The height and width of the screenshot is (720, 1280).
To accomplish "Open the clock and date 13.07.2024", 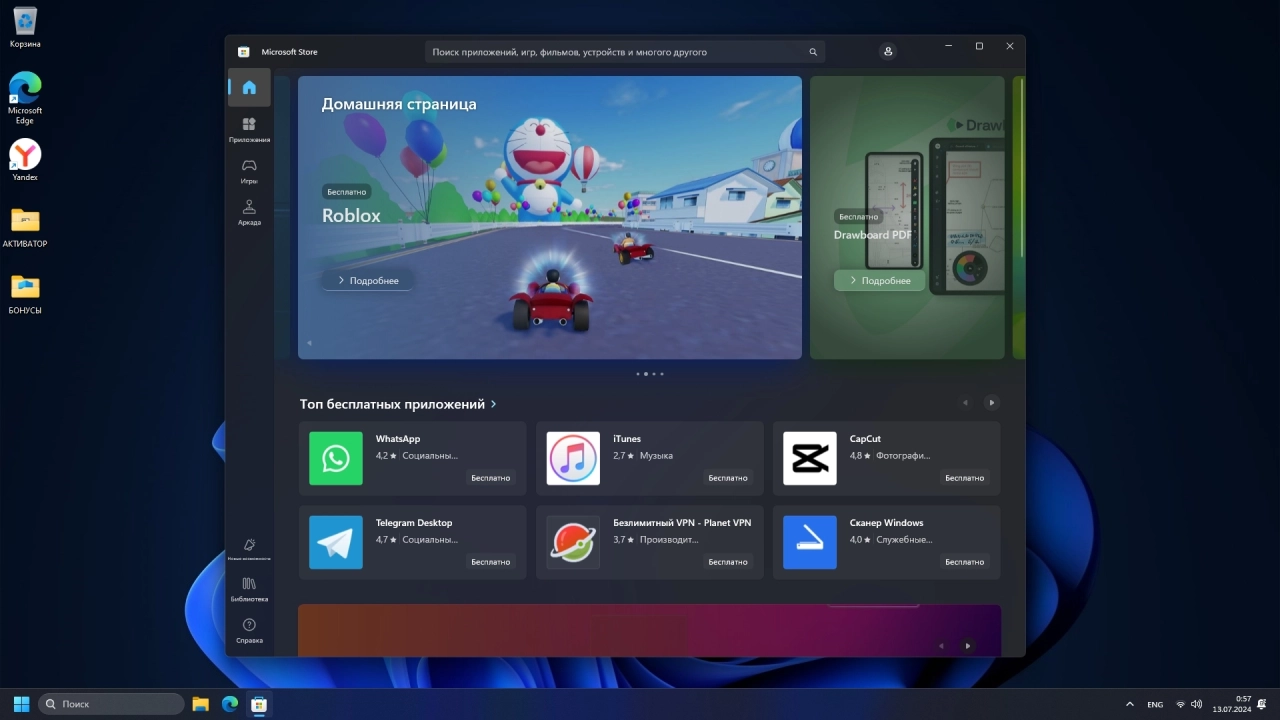I will click(1231, 704).
